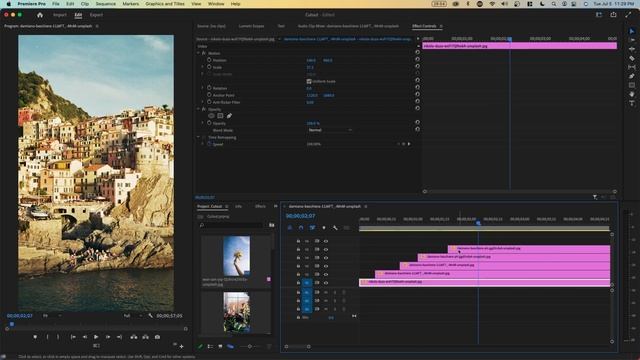Select the Type tool in the tools panel
This screenshot has height=360, width=640.
(x=631, y=103)
